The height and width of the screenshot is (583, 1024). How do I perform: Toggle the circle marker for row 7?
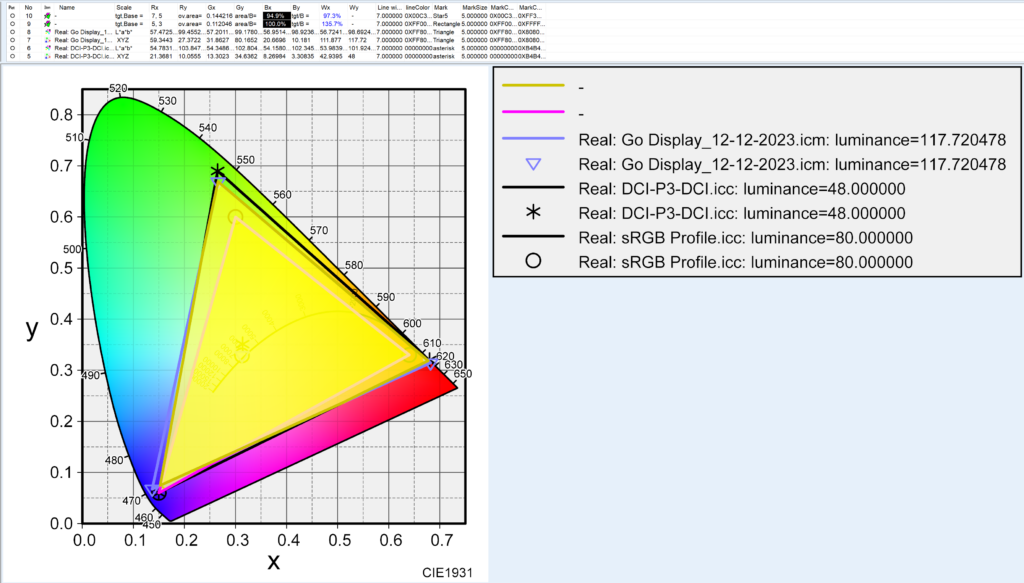[12, 40]
